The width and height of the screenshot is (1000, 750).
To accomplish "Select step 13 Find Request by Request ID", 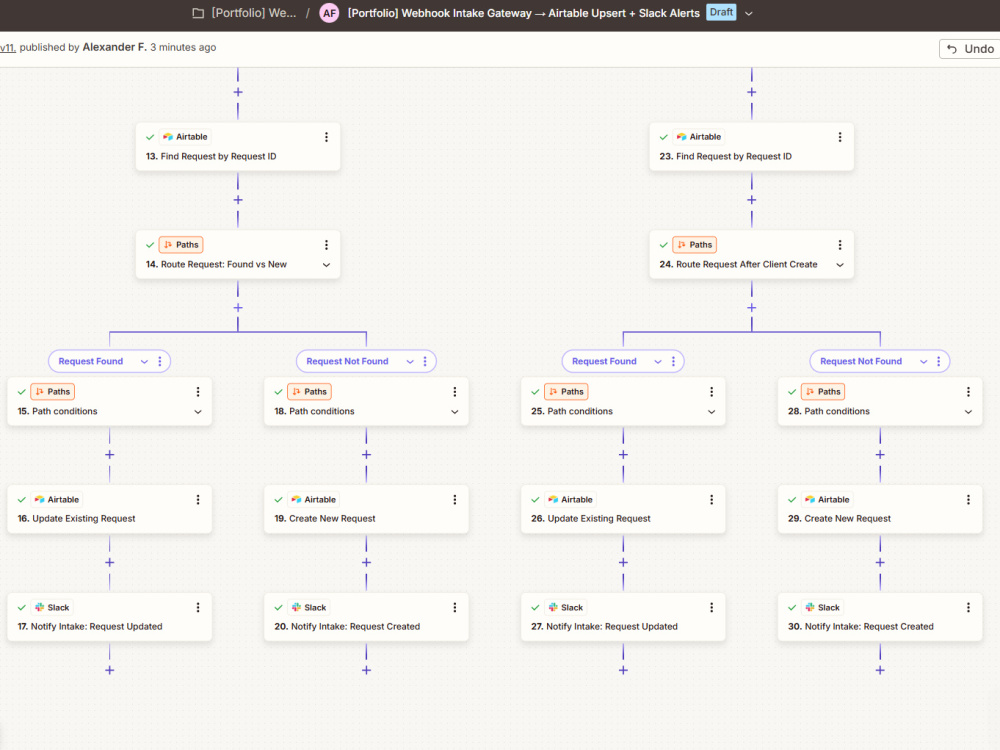I will point(238,147).
